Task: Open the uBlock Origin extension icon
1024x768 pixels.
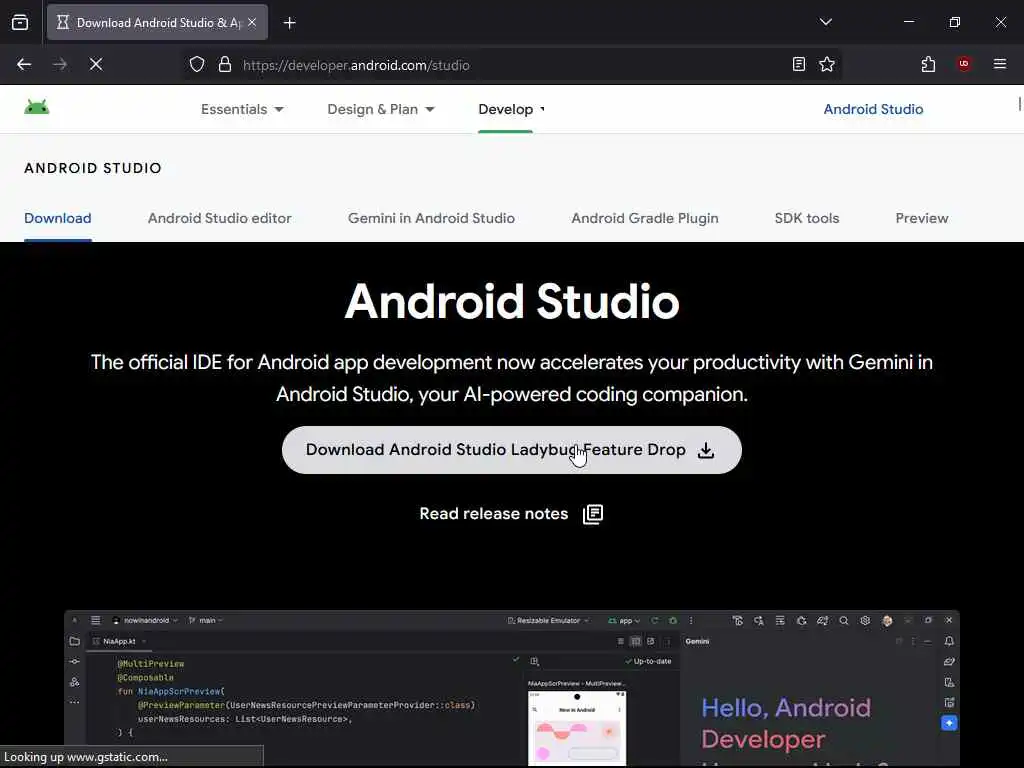Action: coord(964,64)
